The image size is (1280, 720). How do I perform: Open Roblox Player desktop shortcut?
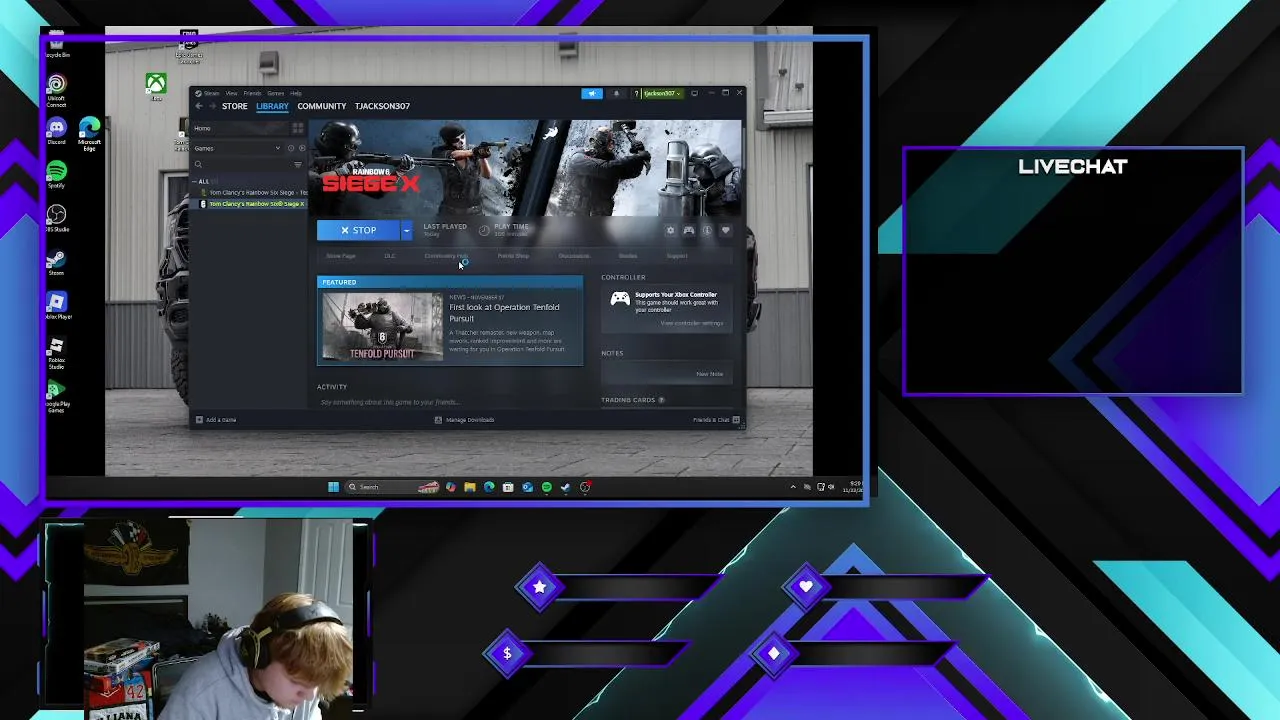[x=56, y=305]
